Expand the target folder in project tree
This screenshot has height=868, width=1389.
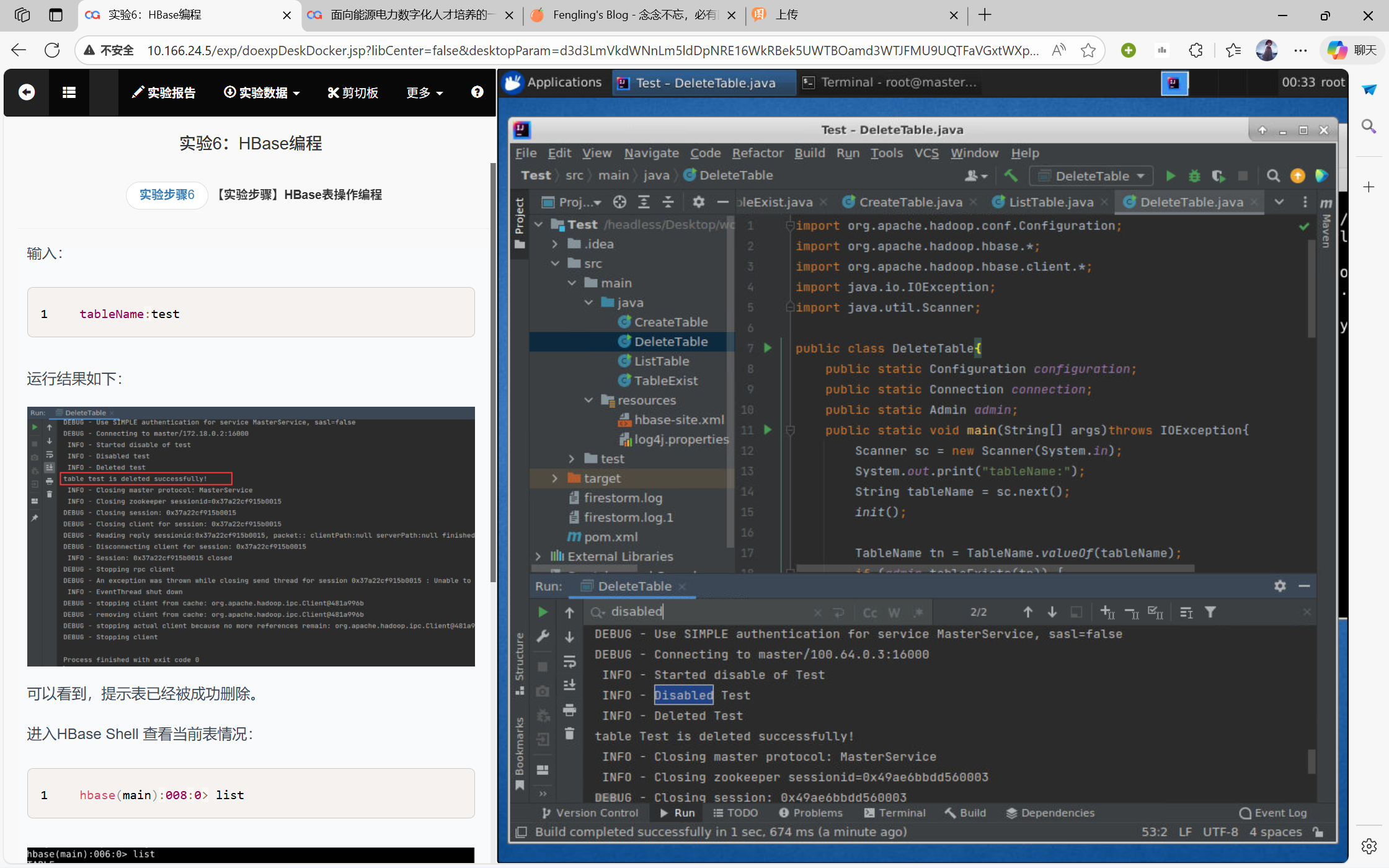coord(554,479)
